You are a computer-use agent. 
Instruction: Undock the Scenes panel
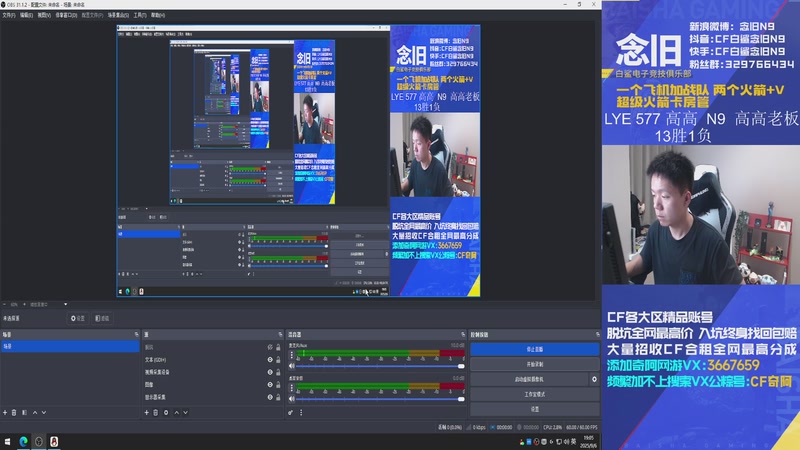point(136,334)
